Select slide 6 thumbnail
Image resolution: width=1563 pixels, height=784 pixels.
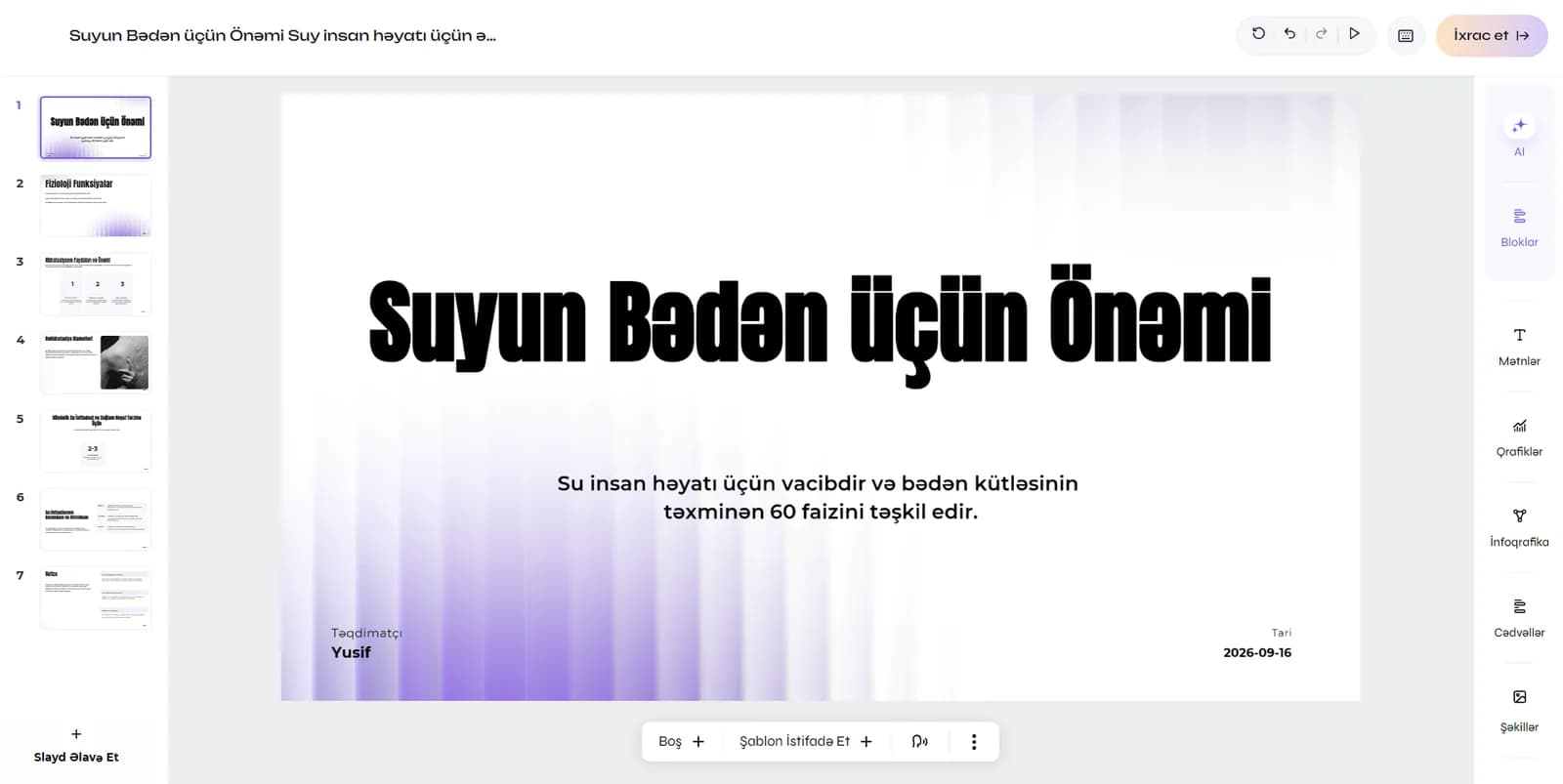(x=96, y=519)
